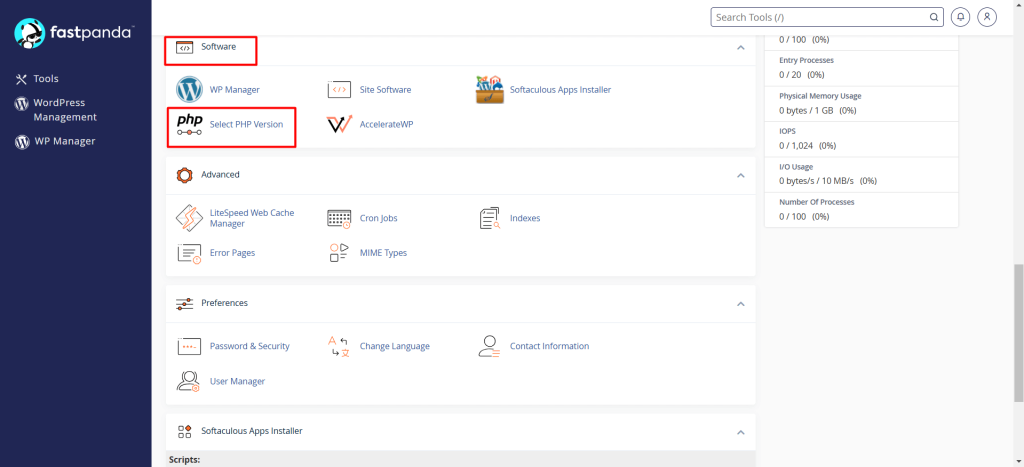The width and height of the screenshot is (1024, 467).
Task: Click the Change Language icon
Action: tap(339, 346)
